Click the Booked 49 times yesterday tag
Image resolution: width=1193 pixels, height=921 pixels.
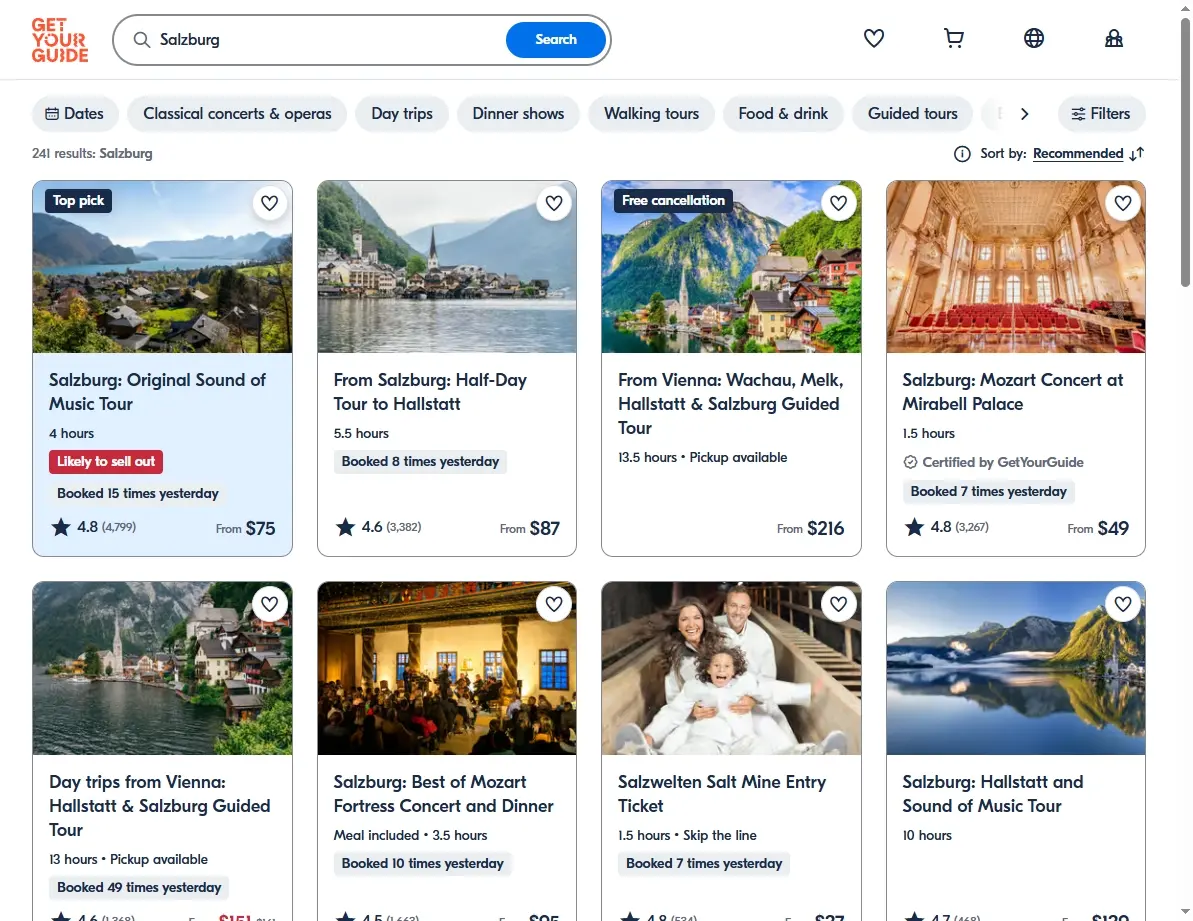click(x=139, y=888)
